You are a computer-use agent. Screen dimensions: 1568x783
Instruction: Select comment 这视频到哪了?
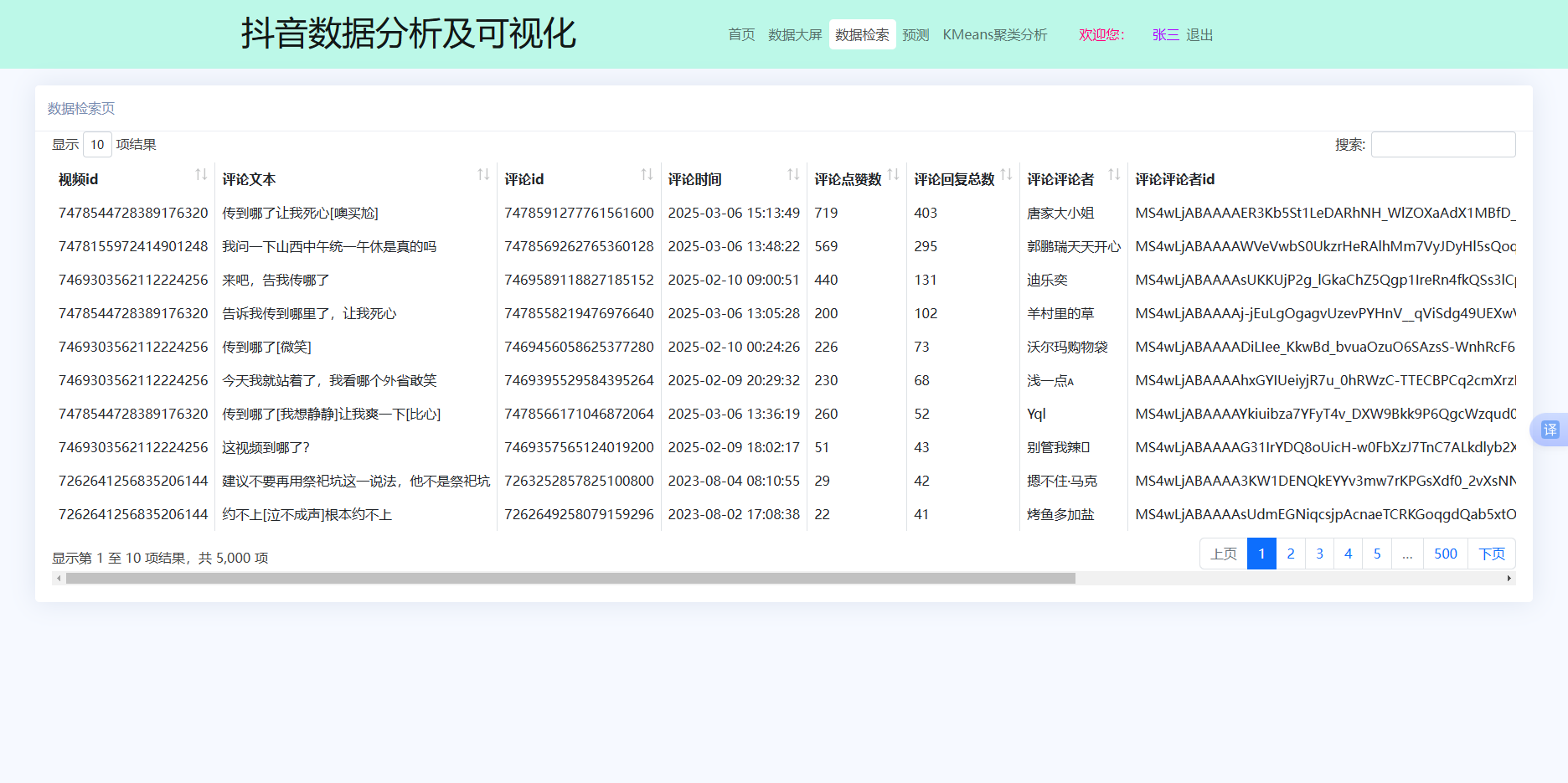click(x=266, y=447)
